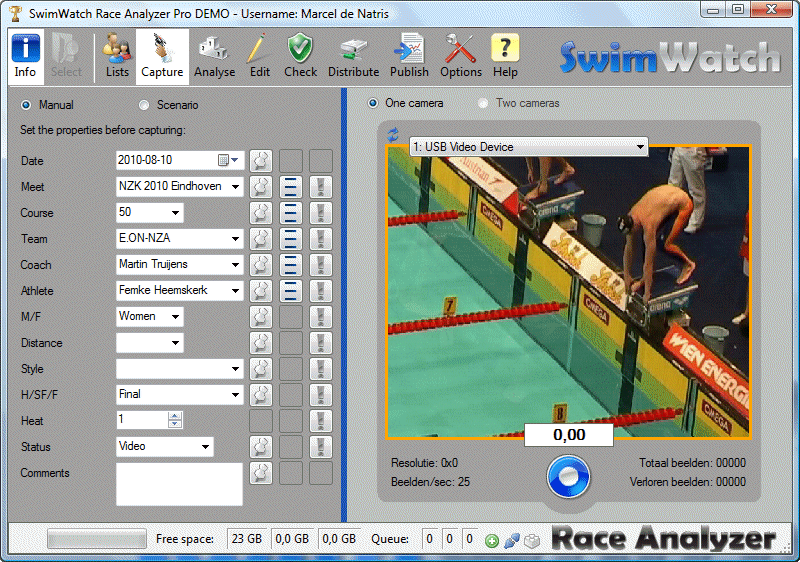Click the exclamation icon in Team row

[321, 239]
